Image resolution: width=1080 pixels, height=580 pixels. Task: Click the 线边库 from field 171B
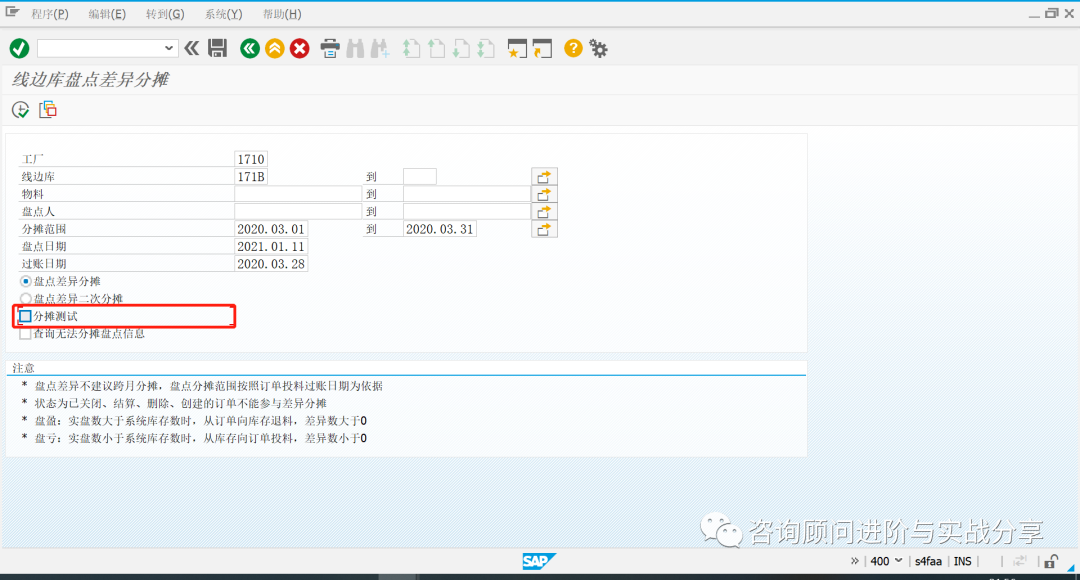(x=251, y=176)
